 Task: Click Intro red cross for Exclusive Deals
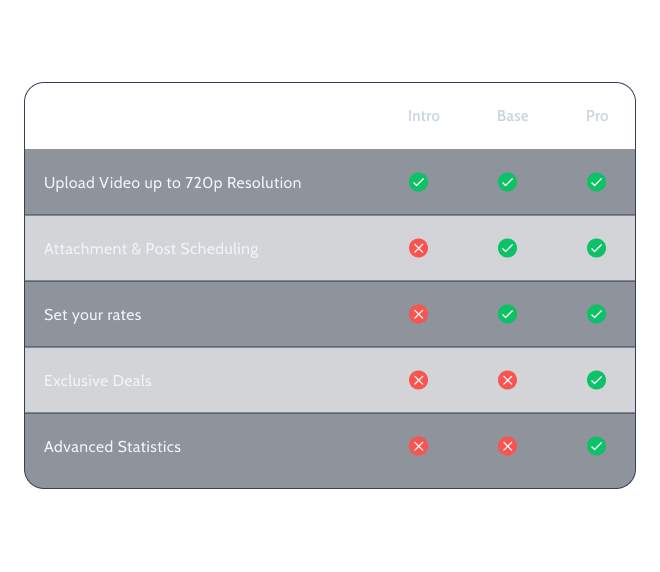pyautogui.click(x=418, y=380)
